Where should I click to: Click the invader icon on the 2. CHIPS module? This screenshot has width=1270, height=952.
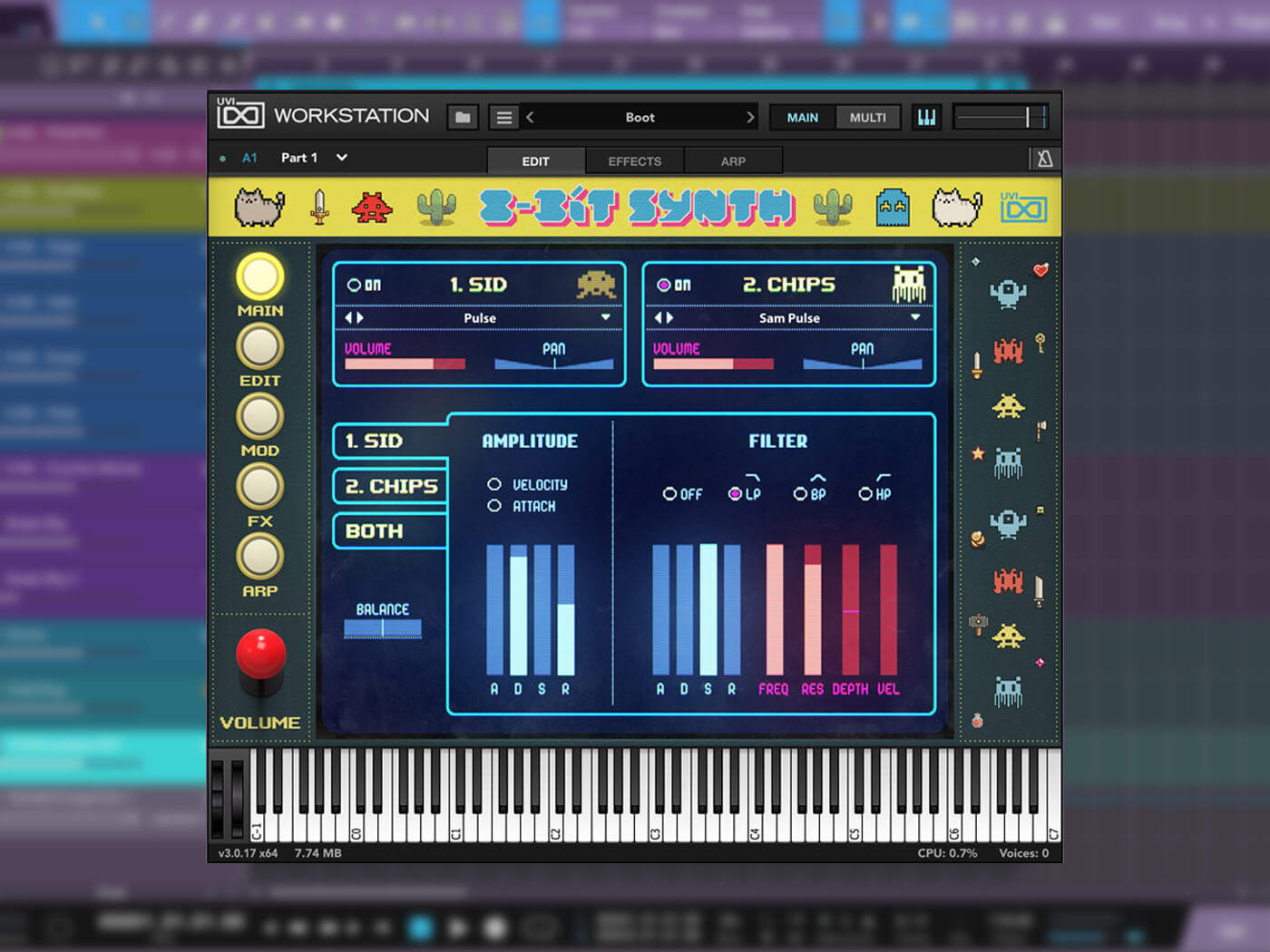(x=907, y=284)
